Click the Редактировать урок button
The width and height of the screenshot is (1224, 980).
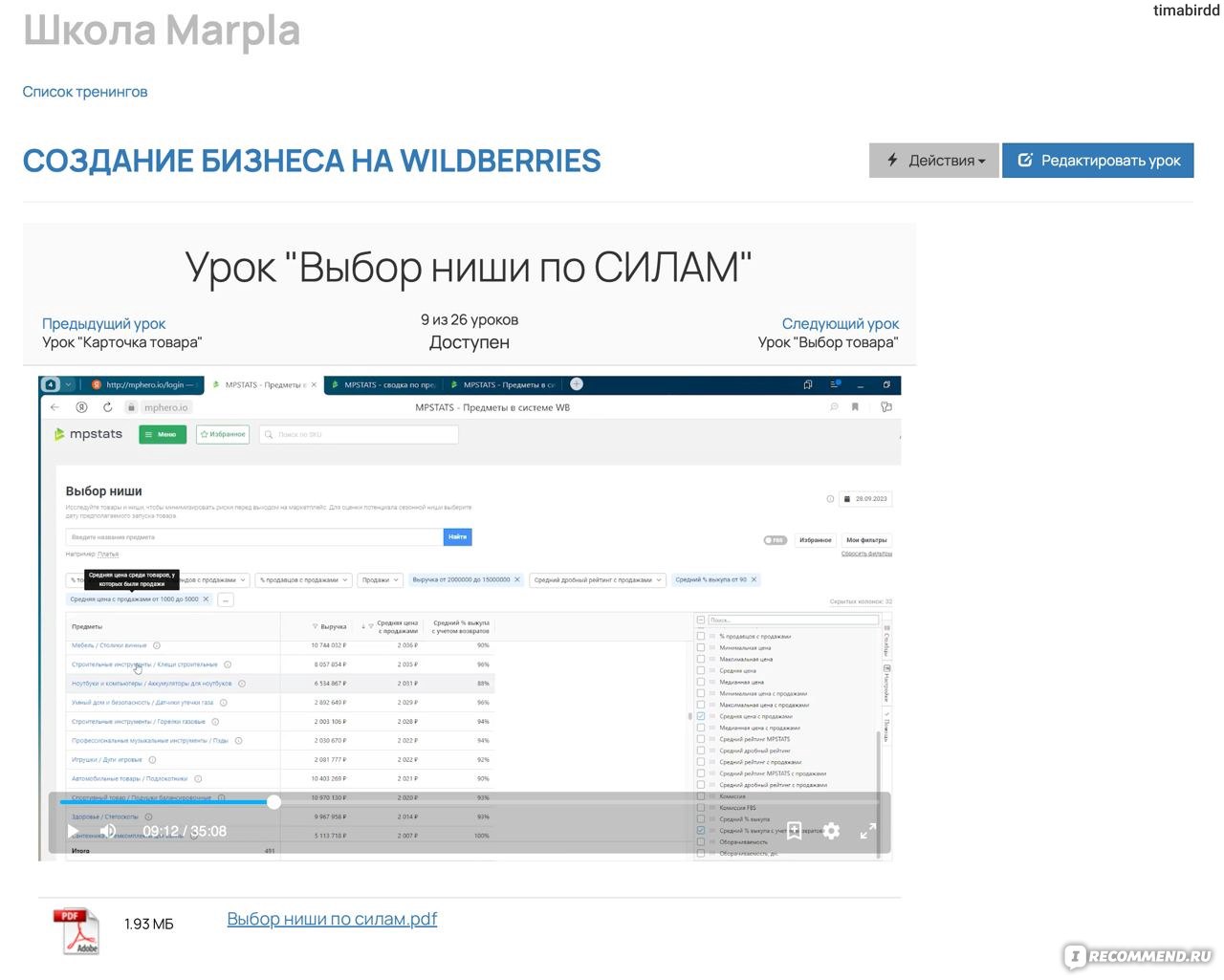click(x=1098, y=161)
